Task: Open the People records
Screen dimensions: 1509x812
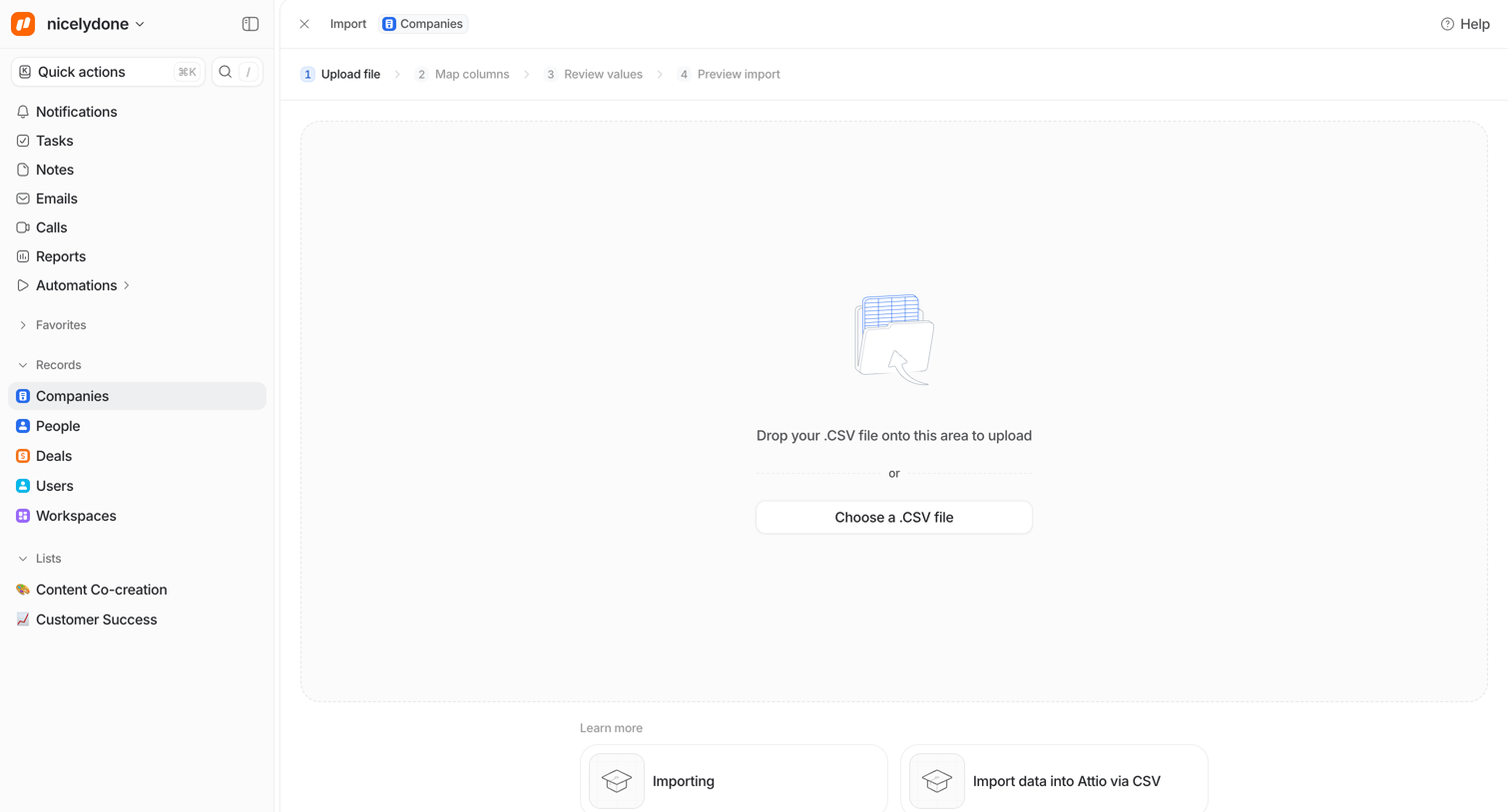Action: (x=57, y=426)
